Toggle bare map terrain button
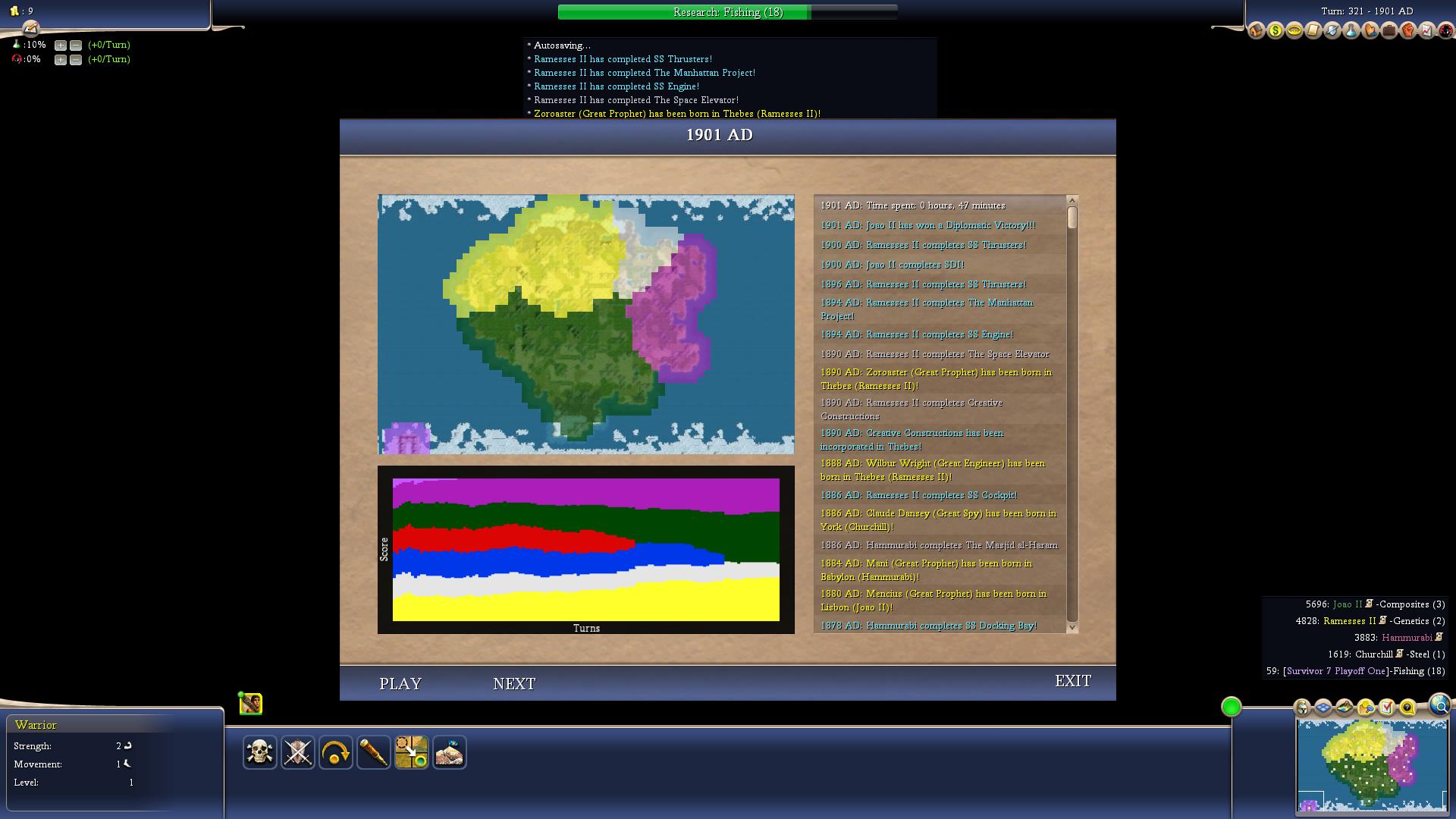The image size is (1456, 819). click(1345, 708)
